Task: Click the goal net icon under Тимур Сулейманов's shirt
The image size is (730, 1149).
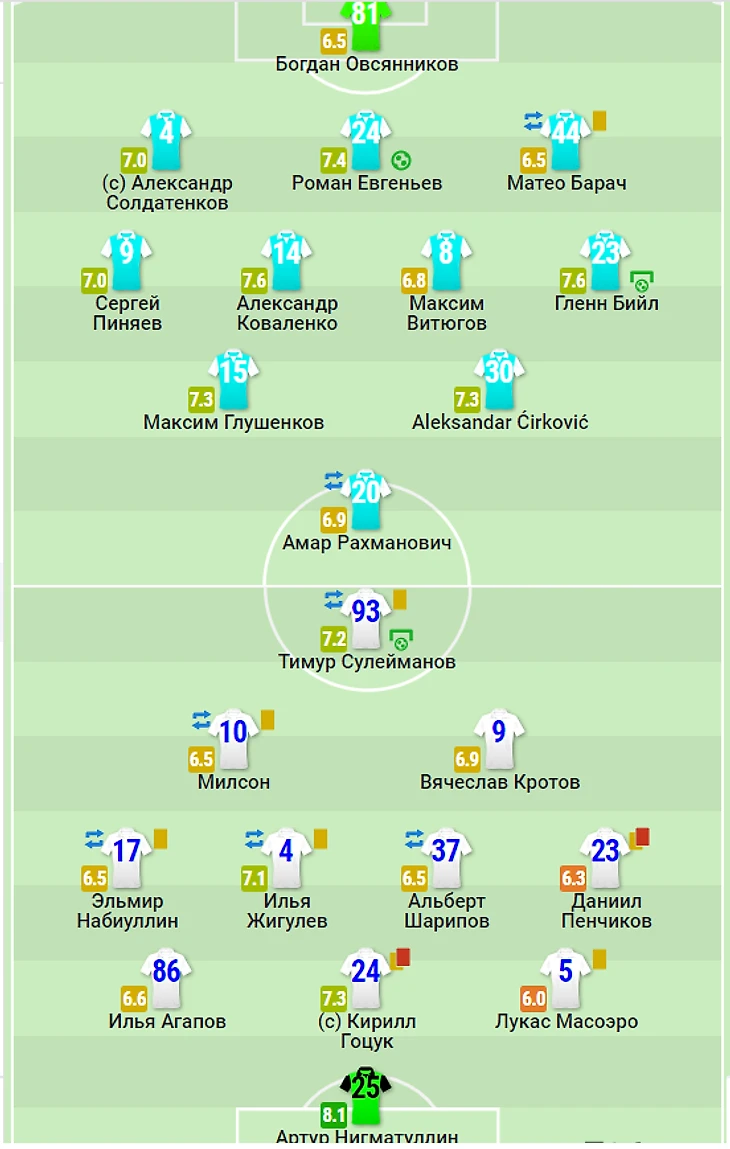Action: point(401,638)
